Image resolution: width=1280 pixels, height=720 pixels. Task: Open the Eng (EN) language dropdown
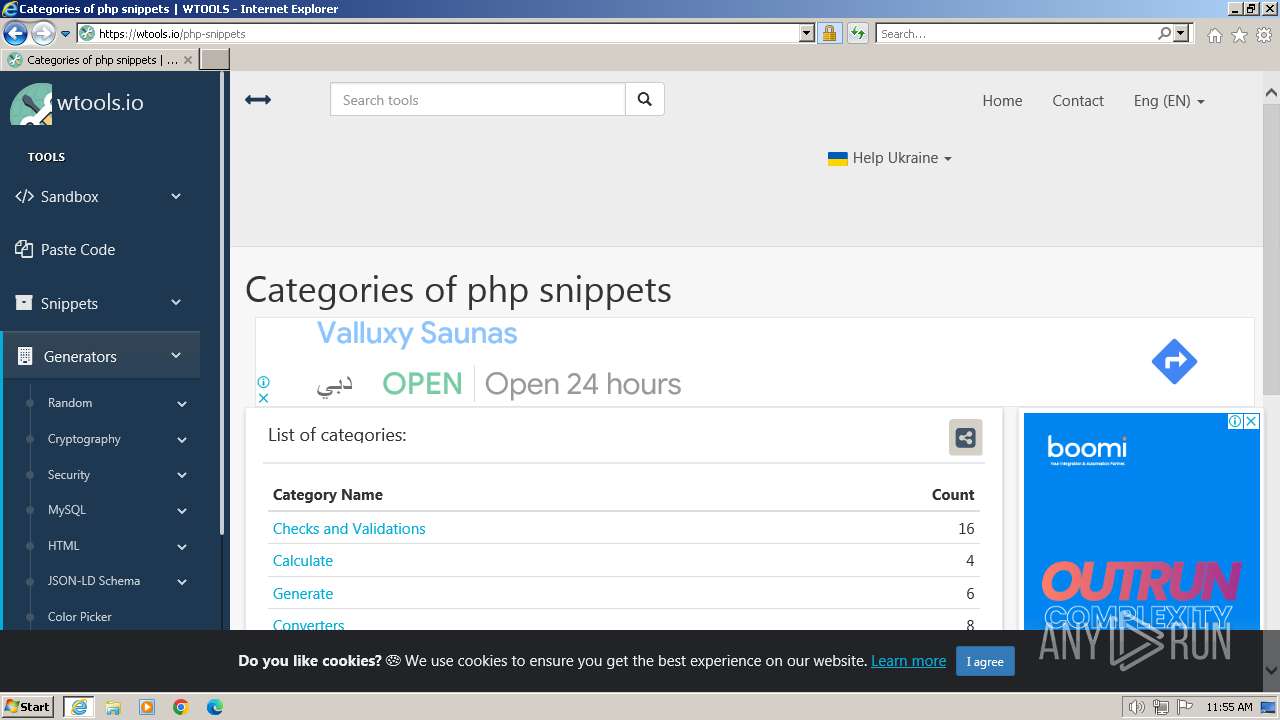point(1169,100)
